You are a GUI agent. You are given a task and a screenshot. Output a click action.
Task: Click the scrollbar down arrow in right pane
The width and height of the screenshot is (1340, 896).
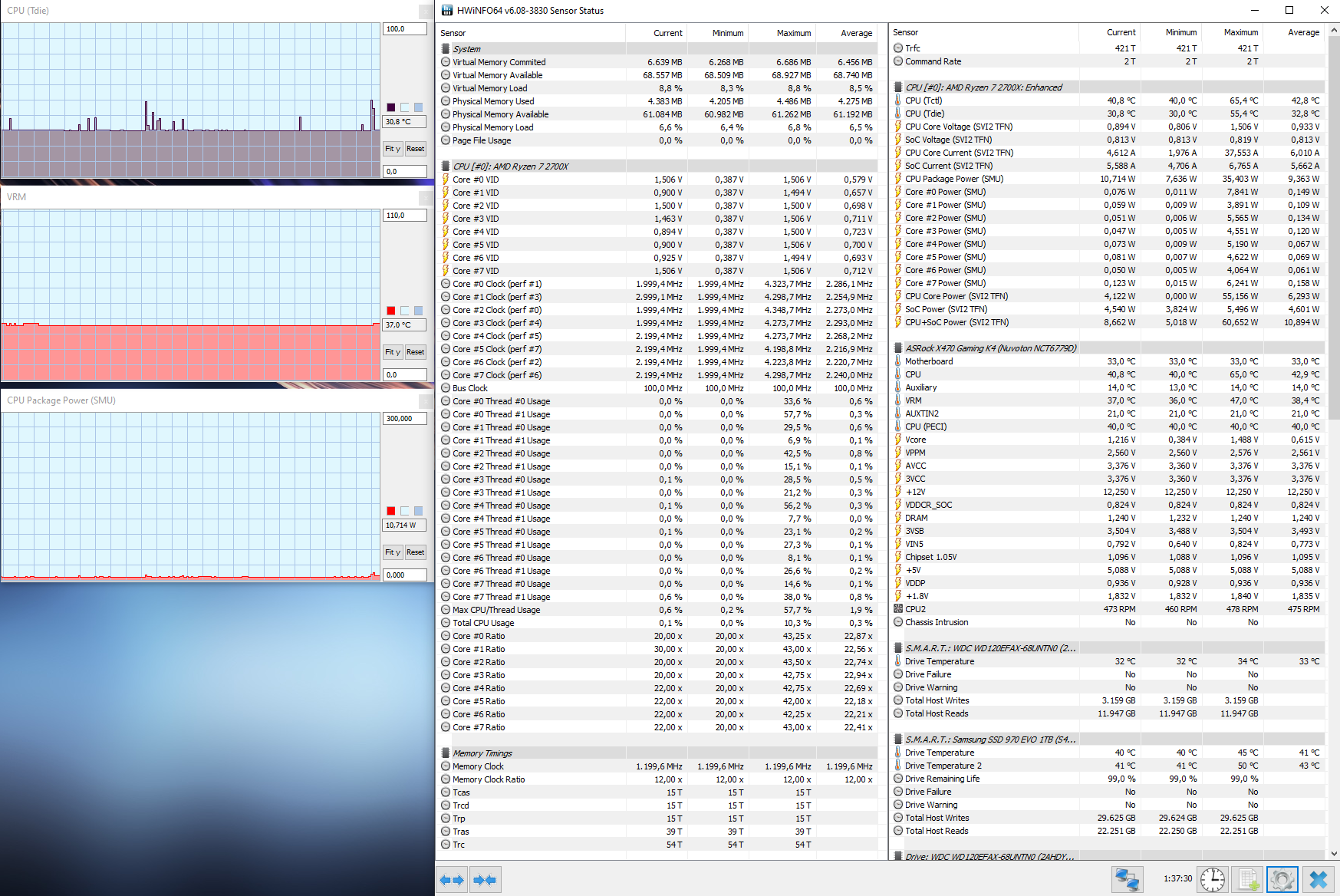click(1333, 853)
